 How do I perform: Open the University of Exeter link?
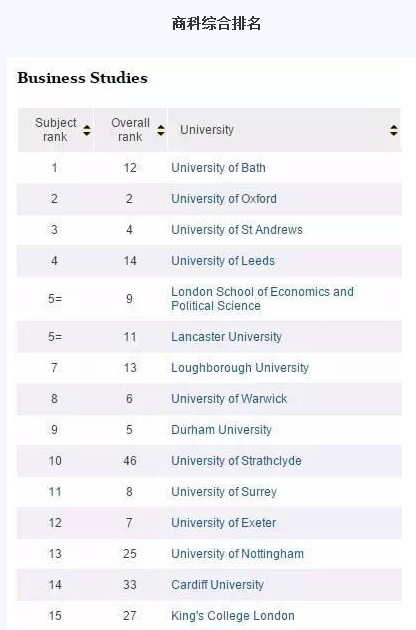pyautogui.click(x=223, y=522)
